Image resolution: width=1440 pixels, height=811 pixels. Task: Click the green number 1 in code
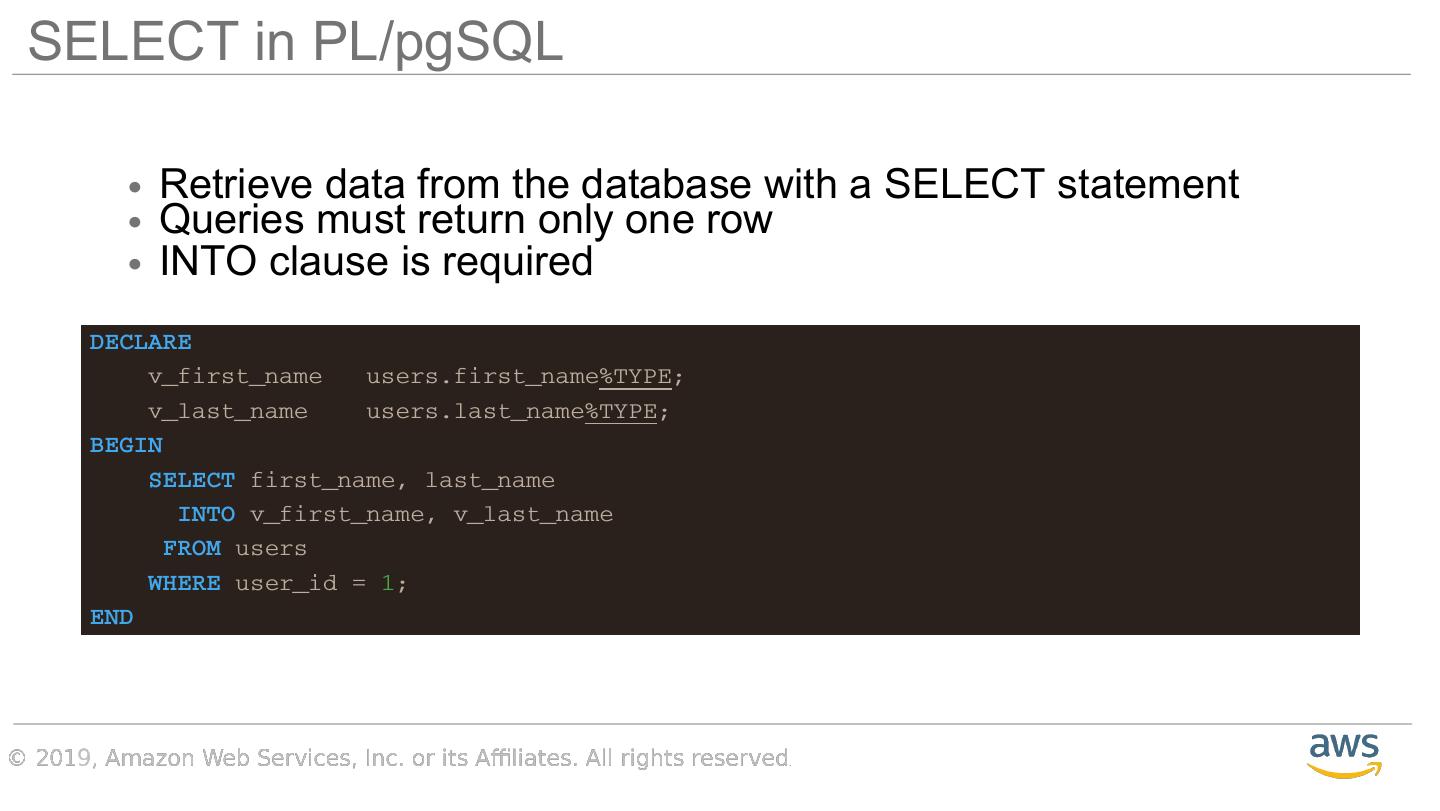pos(387,583)
